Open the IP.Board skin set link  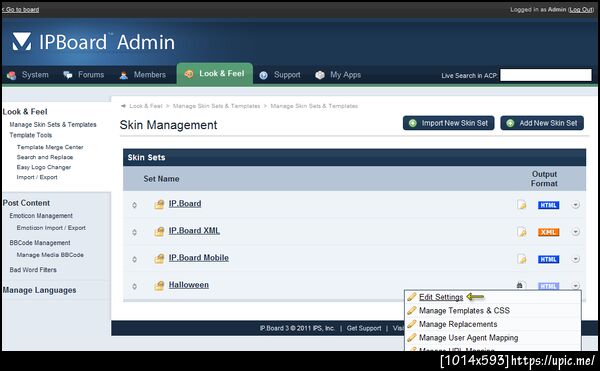coord(185,204)
